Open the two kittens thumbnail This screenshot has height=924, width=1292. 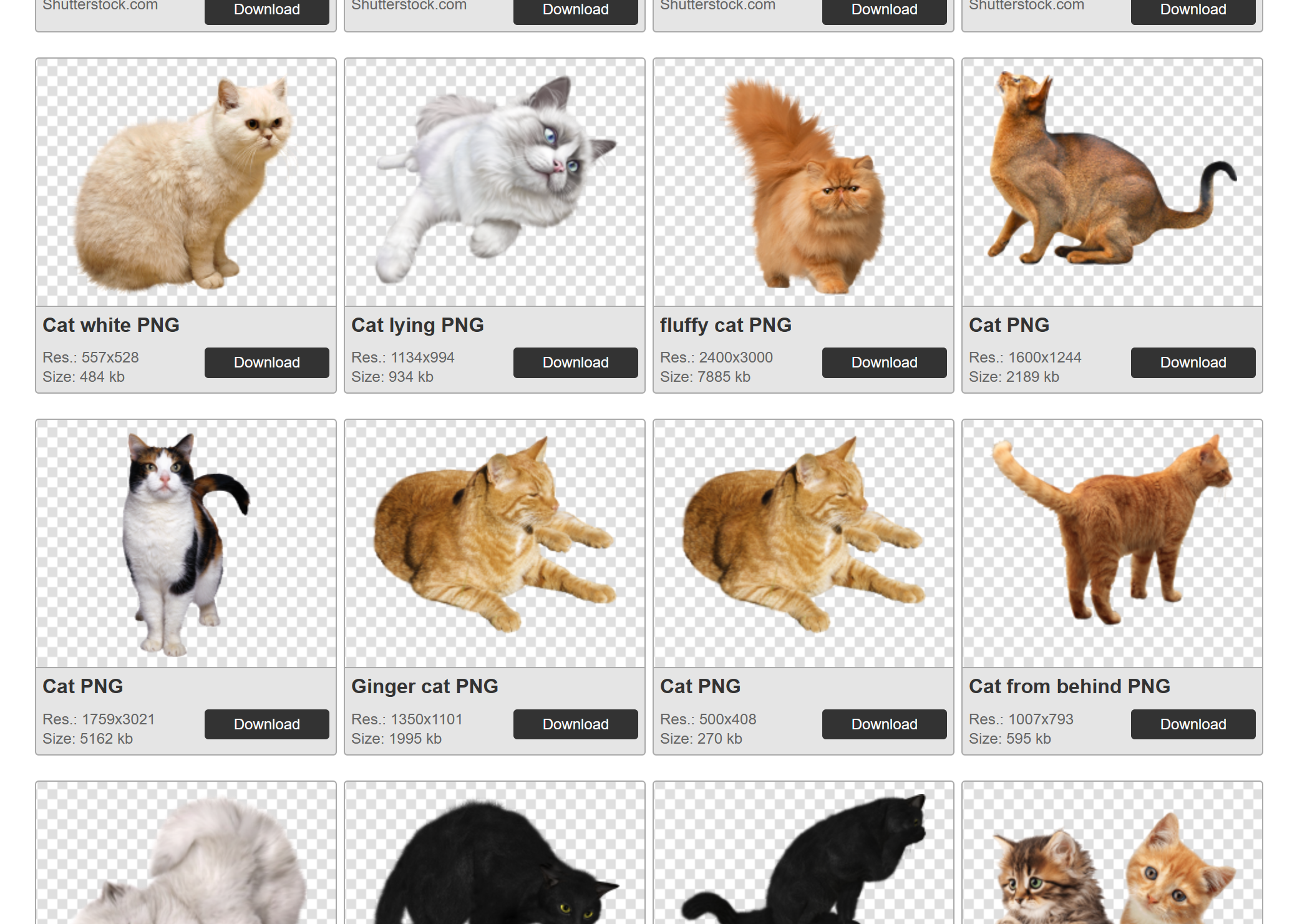click(1112, 861)
